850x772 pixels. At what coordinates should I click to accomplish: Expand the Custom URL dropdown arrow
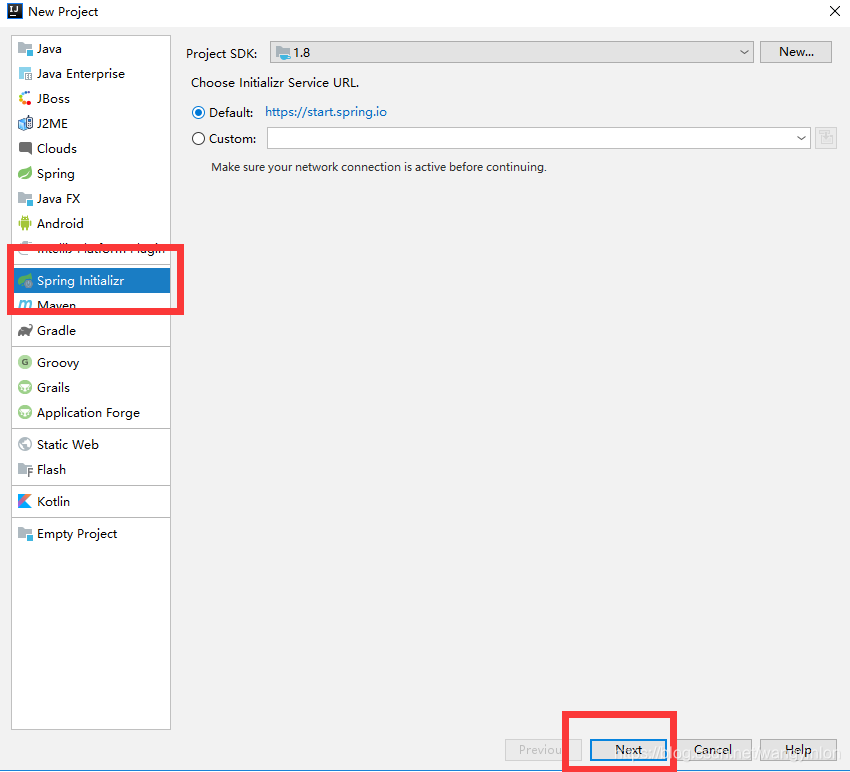tap(801, 138)
